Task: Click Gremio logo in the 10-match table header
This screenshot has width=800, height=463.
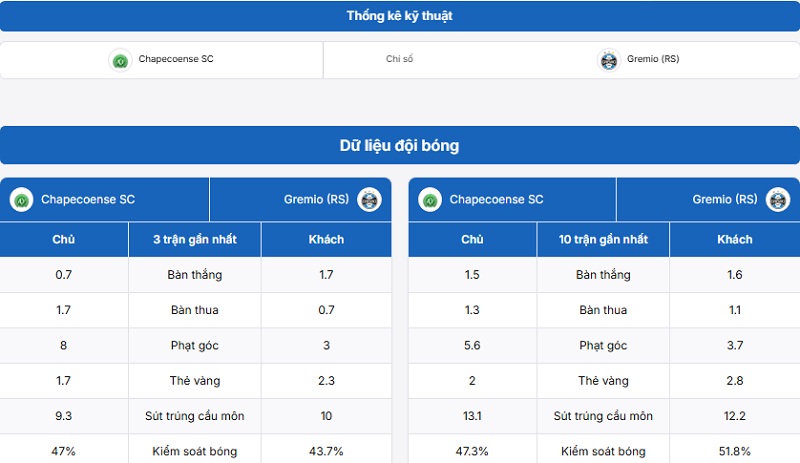Action: click(x=778, y=200)
